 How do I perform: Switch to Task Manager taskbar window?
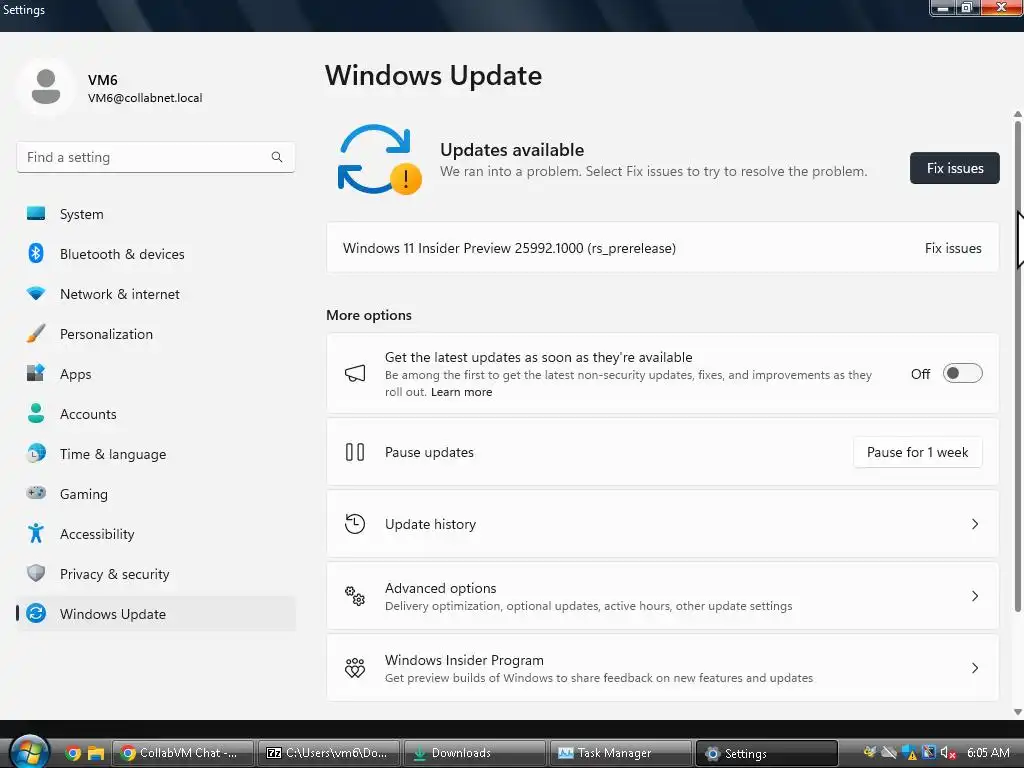(620, 753)
